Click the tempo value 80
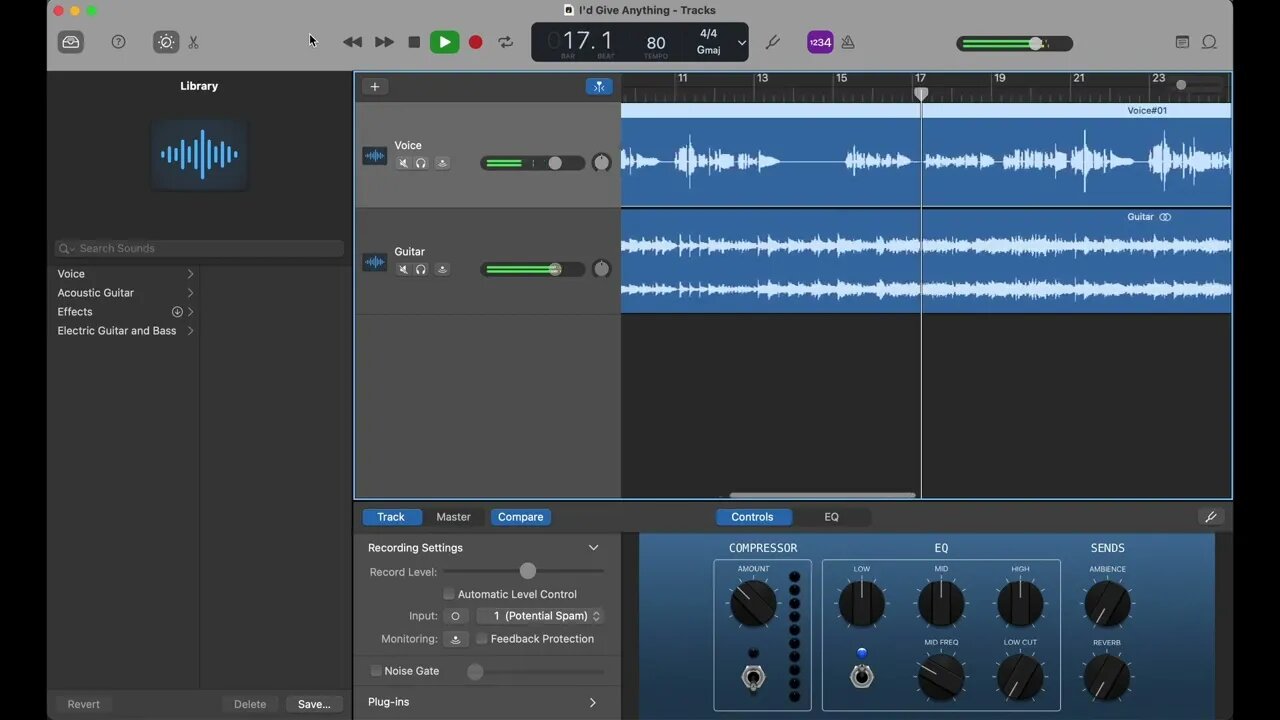 [x=656, y=42]
